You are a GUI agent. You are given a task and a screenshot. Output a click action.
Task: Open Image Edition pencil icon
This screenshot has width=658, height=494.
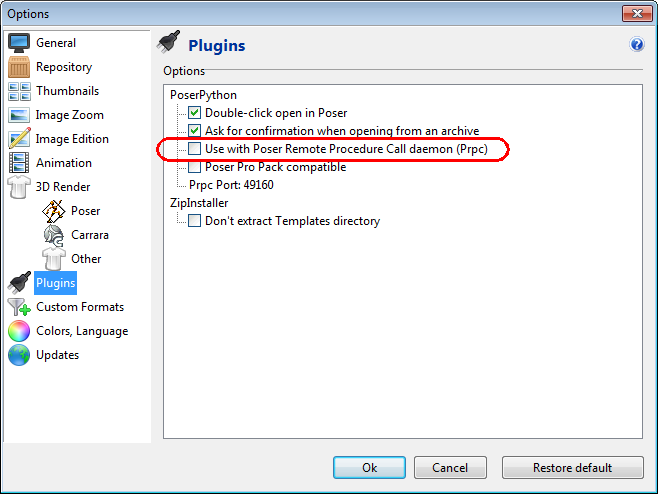(19, 139)
